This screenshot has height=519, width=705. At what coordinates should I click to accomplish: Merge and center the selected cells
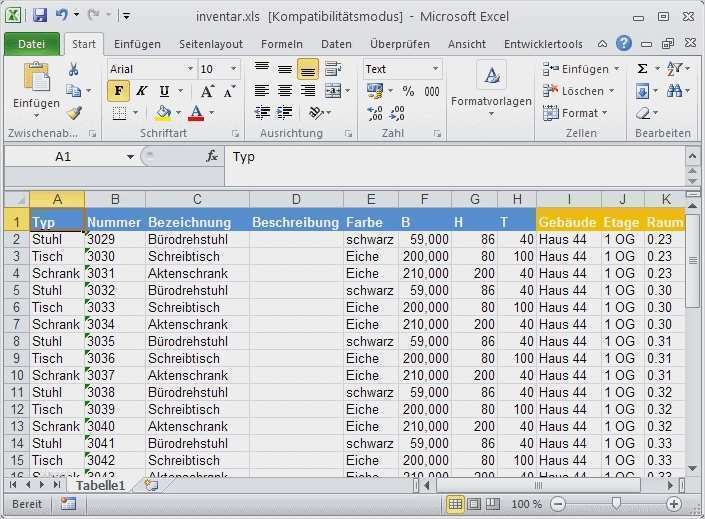(333, 91)
